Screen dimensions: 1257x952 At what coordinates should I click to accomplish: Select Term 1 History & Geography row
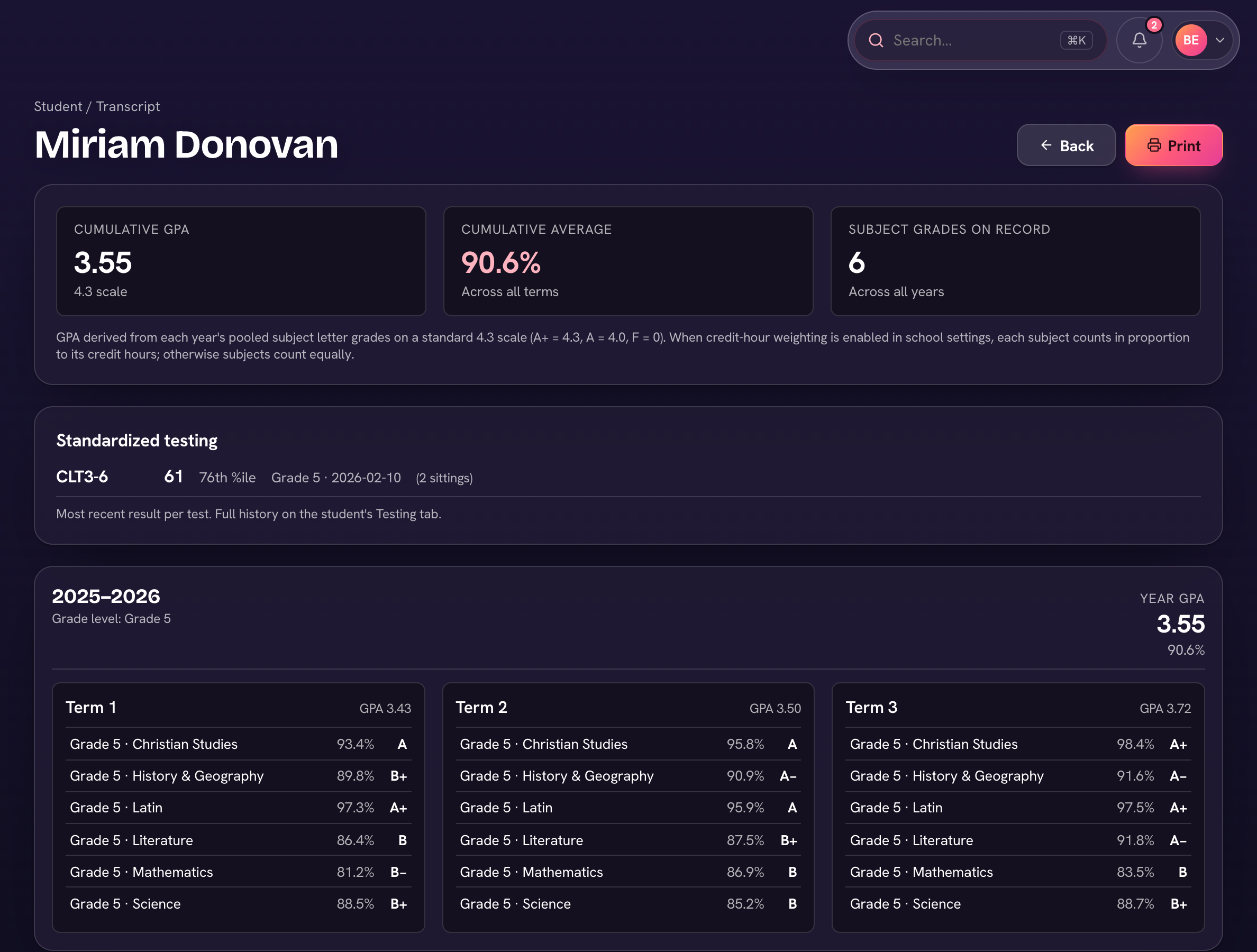pyautogui.click(x=239, y=776)
